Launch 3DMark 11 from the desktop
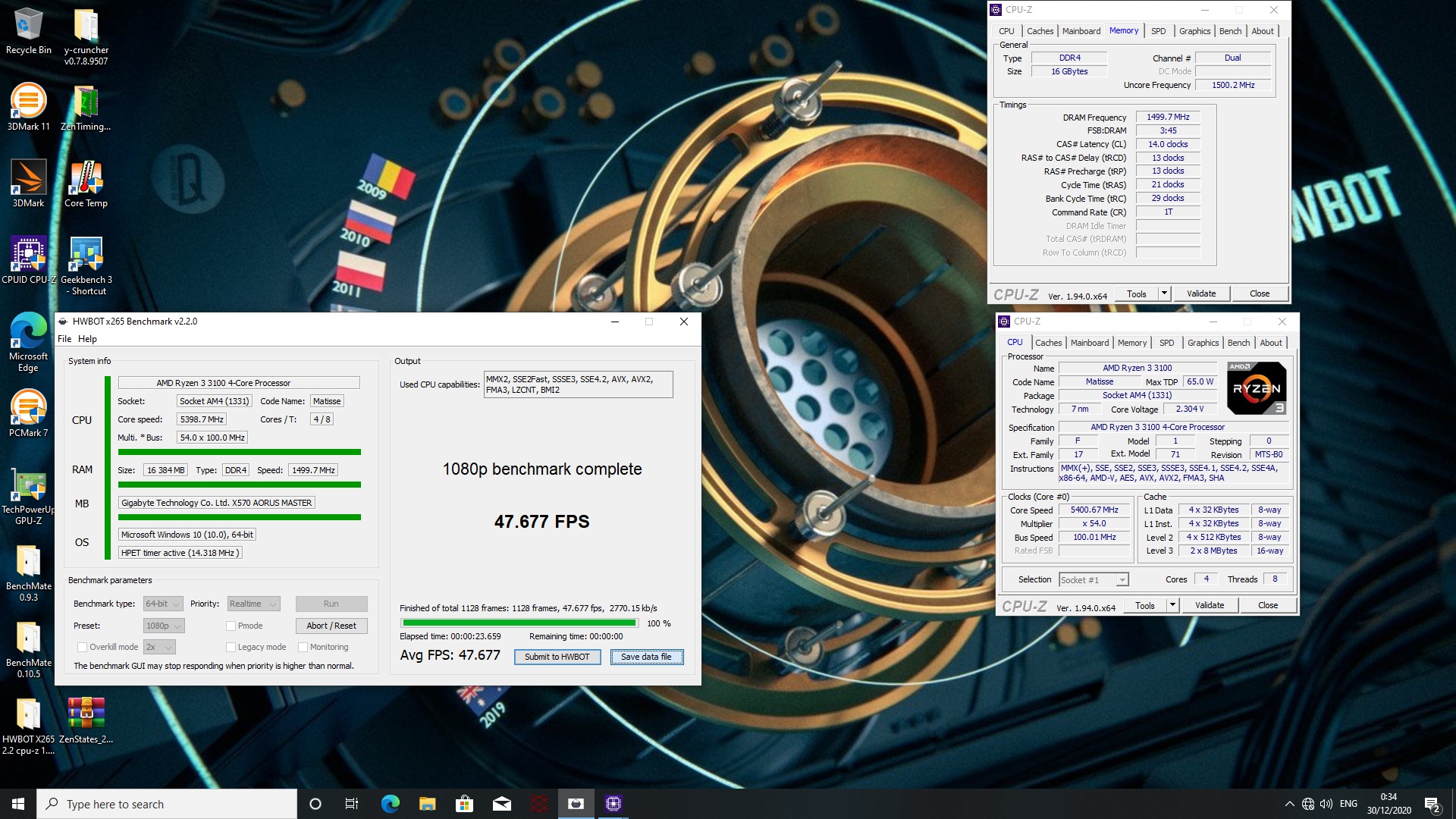The image size is (1456, 819). point(29,107)
